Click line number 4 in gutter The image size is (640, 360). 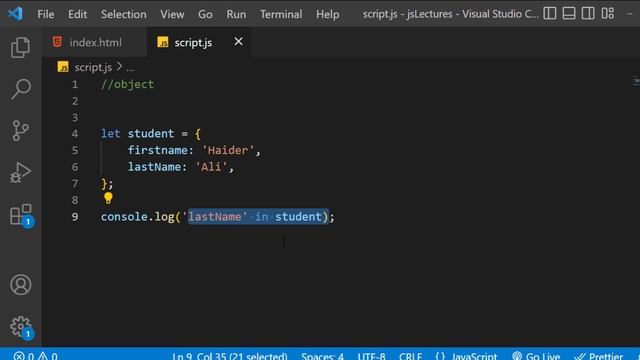click(x=75, y=134)
